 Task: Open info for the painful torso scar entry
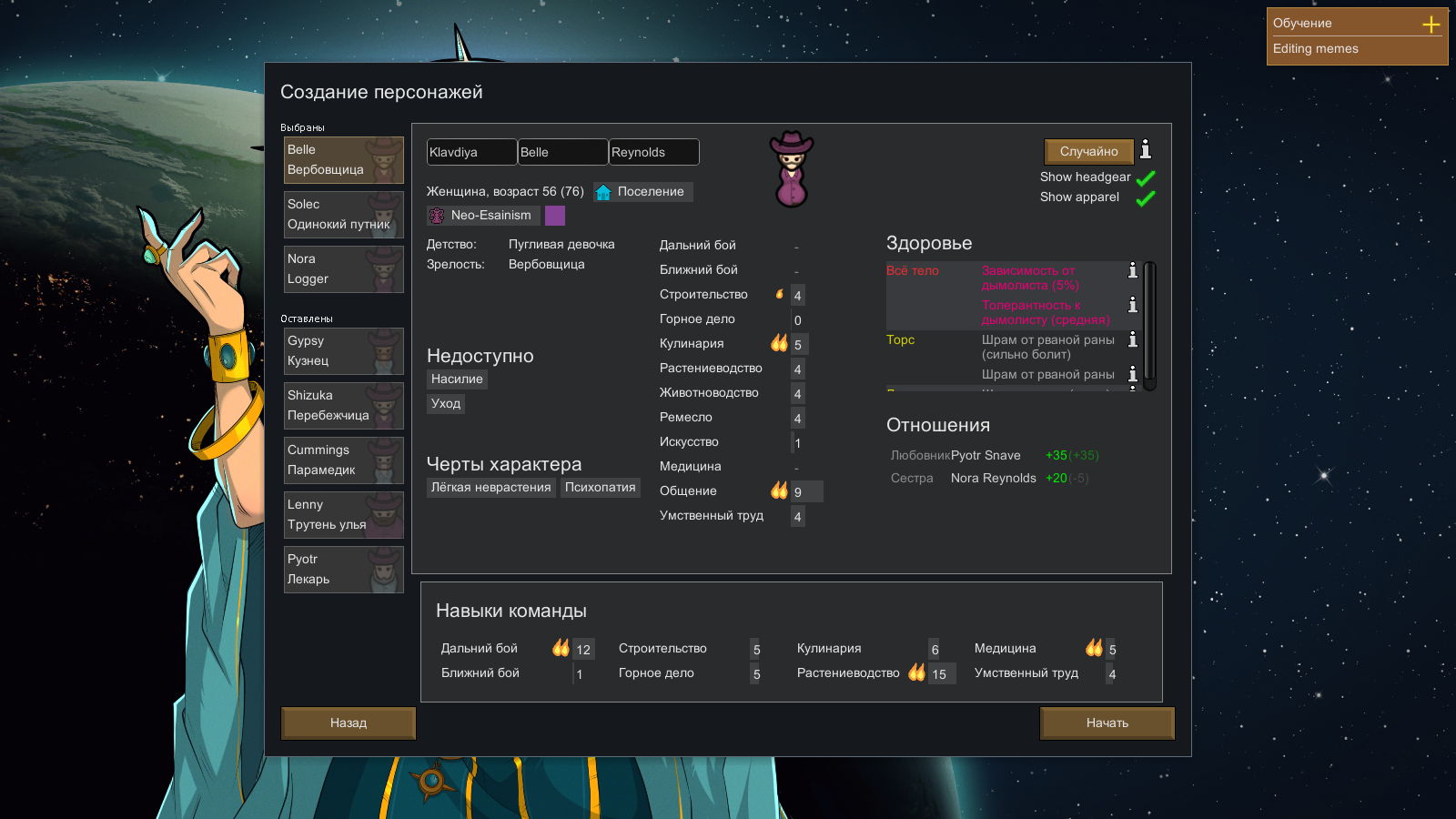tap(1133, 339)
